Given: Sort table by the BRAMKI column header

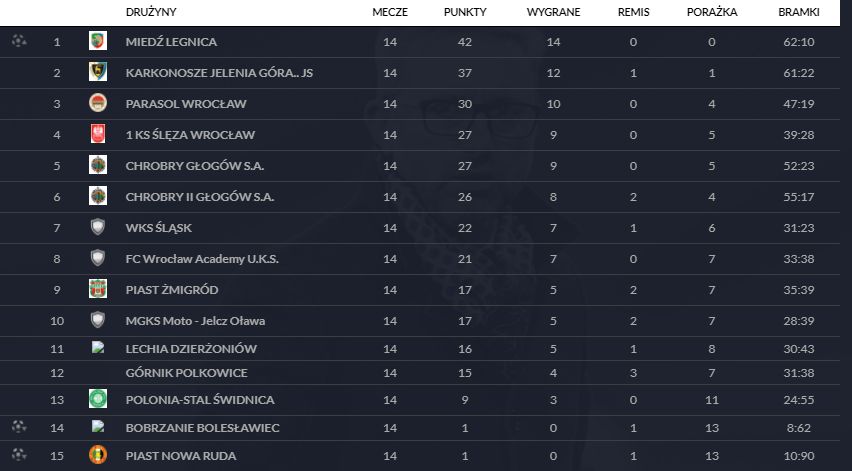Looking at the screenshot, I should point(799,12).
